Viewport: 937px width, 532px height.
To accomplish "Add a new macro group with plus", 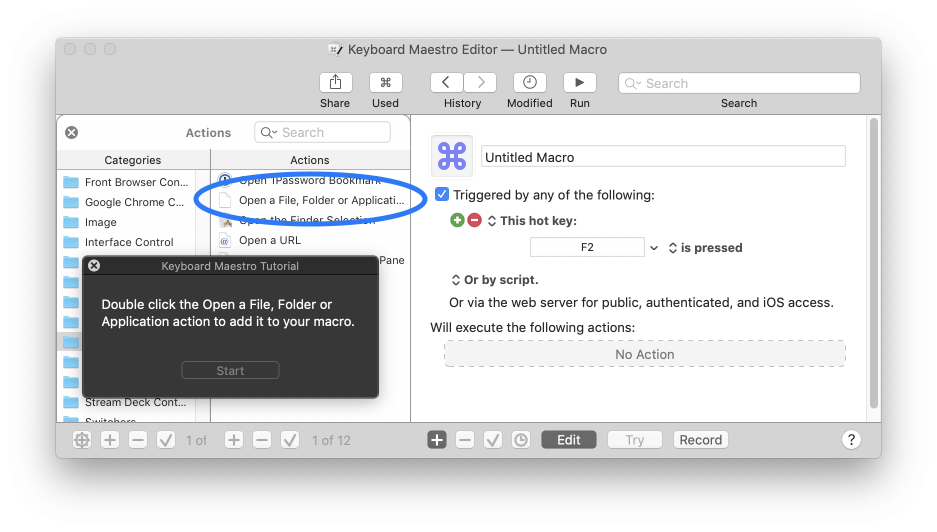I will 110,440.
